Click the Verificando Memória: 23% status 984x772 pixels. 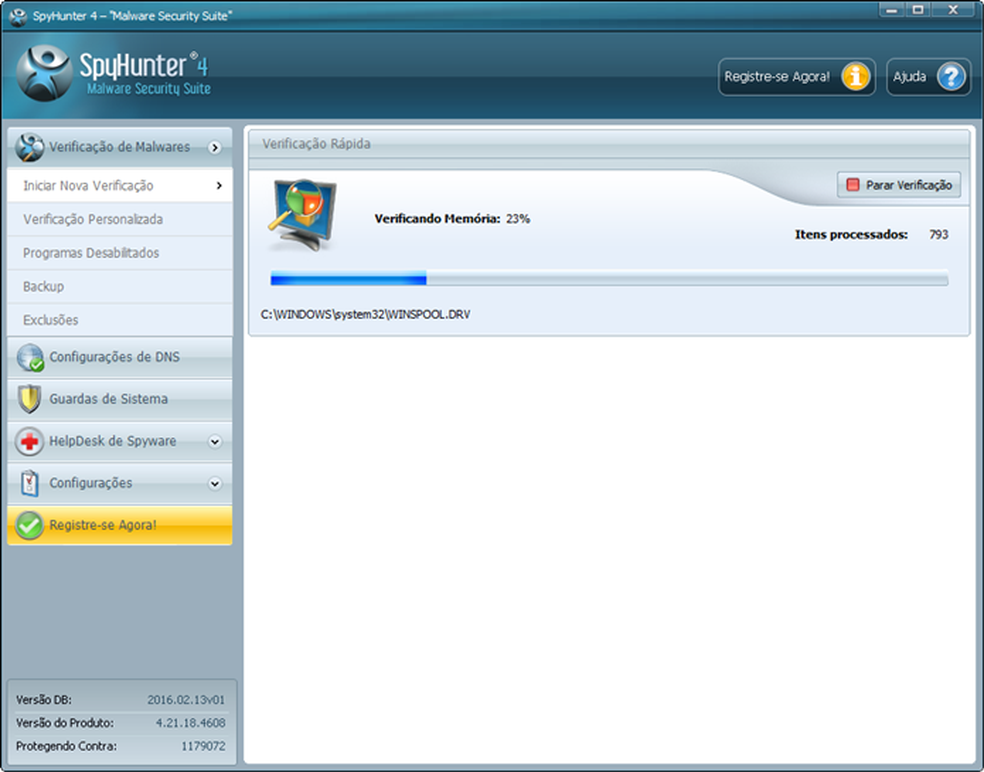(x=452, y=218)
